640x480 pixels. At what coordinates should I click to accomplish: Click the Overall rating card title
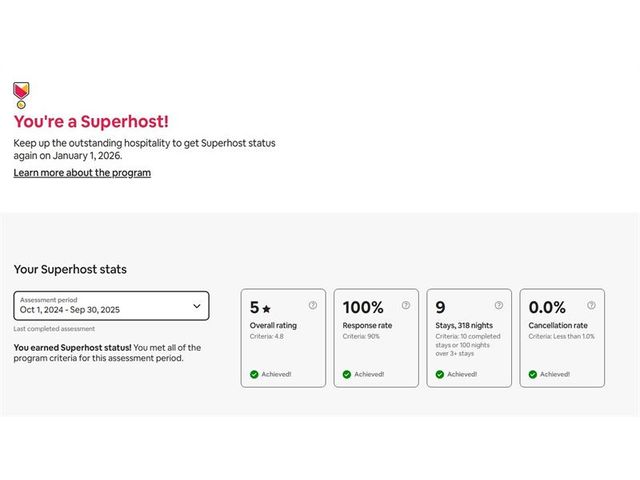coord(273,326)
